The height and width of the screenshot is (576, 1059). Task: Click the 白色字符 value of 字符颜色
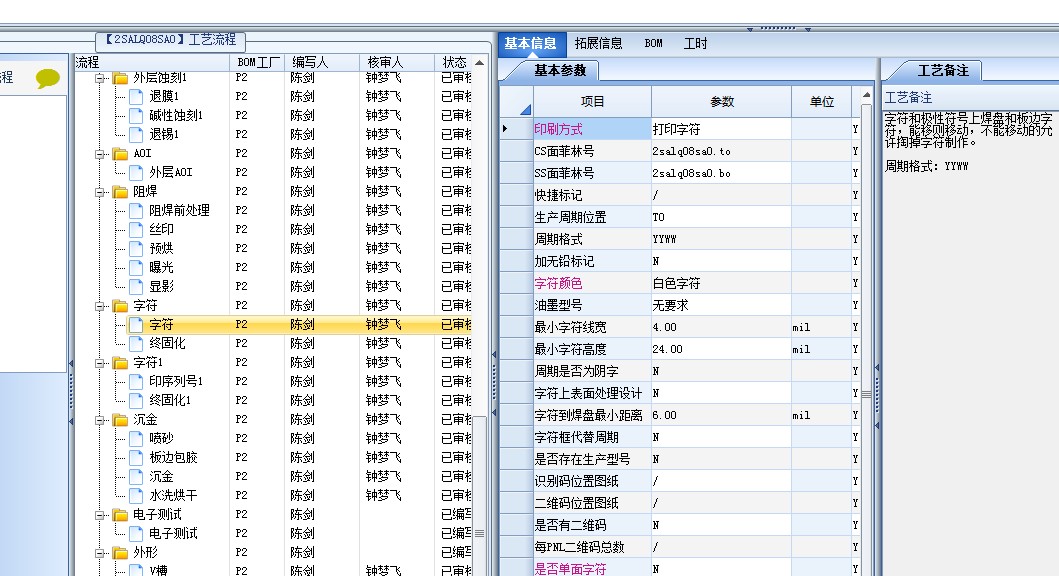coord(721,283)
